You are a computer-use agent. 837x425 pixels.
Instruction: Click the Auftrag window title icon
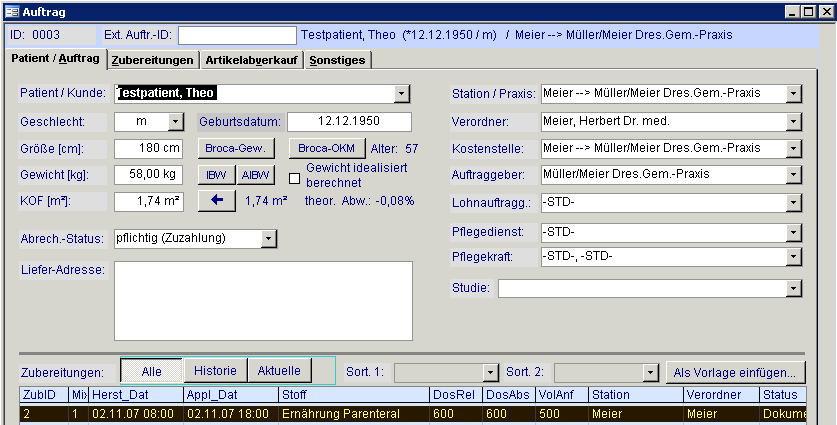click(x=12, y=11)
